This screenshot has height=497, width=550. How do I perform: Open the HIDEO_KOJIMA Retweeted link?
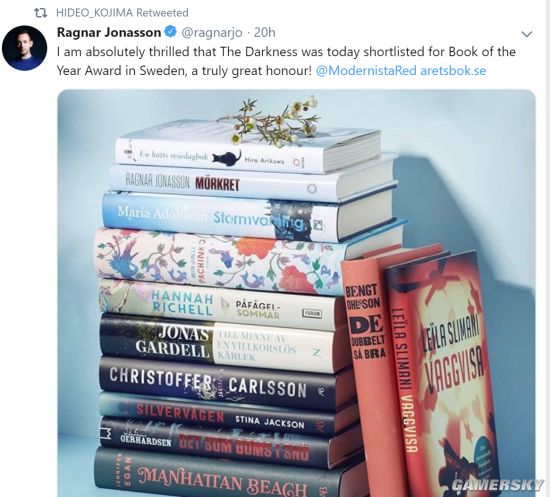pyautogui.click(x=122, y=13)
